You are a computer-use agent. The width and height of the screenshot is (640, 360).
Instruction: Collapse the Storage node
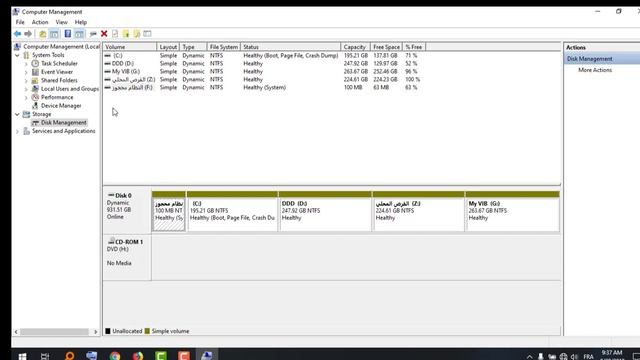pyautogui.click(x=17, y=114)
